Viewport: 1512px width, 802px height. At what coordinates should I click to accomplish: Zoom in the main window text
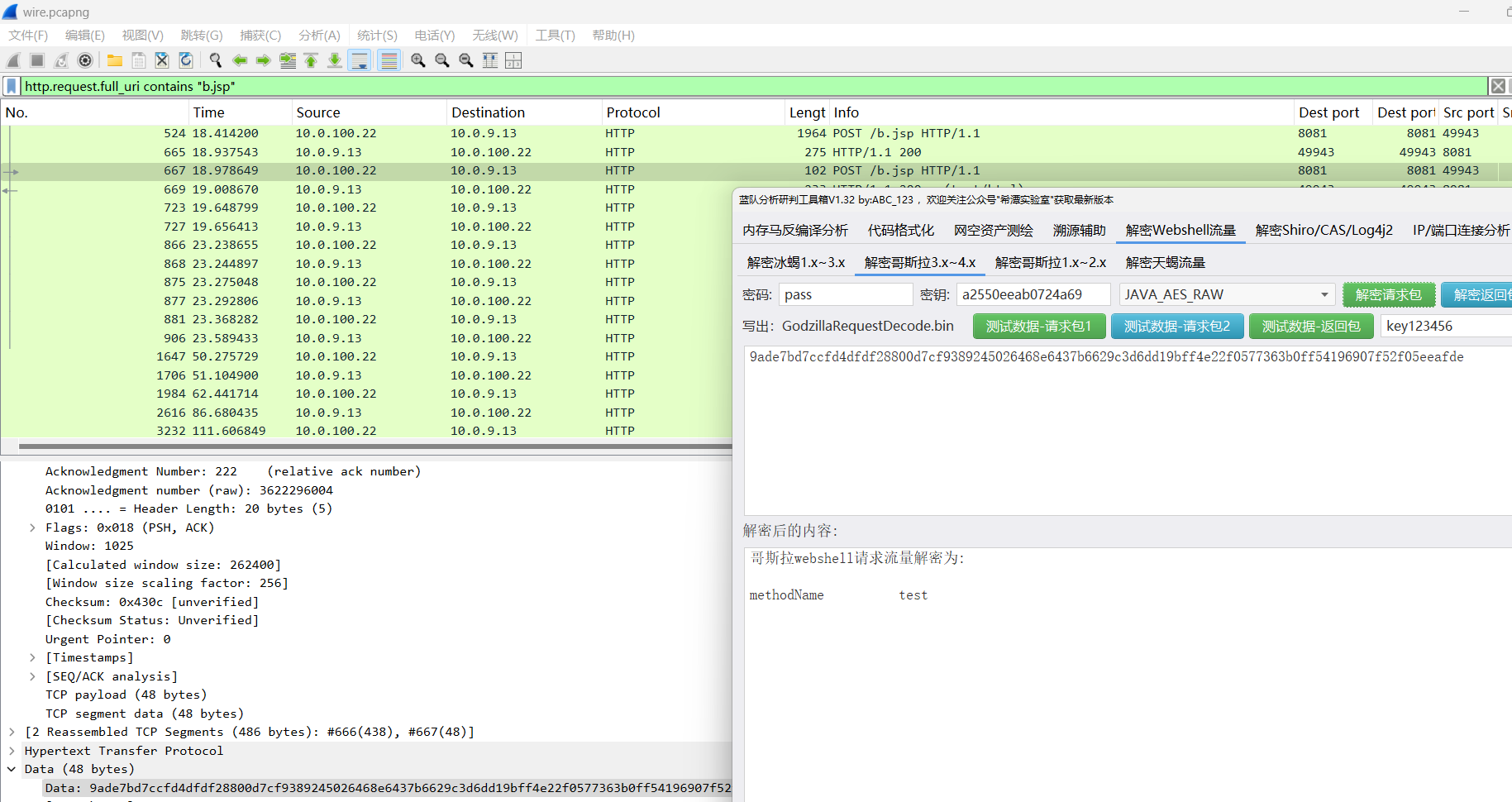[418, 60]
